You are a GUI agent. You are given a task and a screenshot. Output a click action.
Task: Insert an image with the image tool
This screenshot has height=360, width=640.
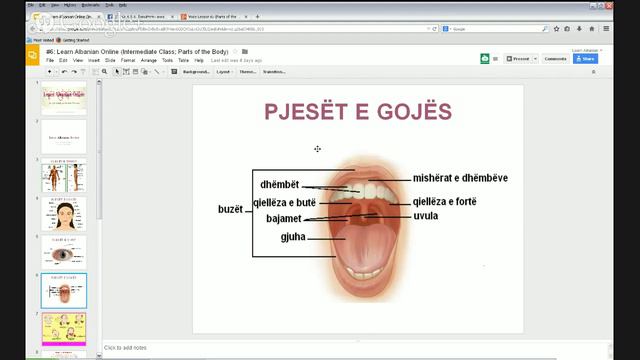pos(136,72)
